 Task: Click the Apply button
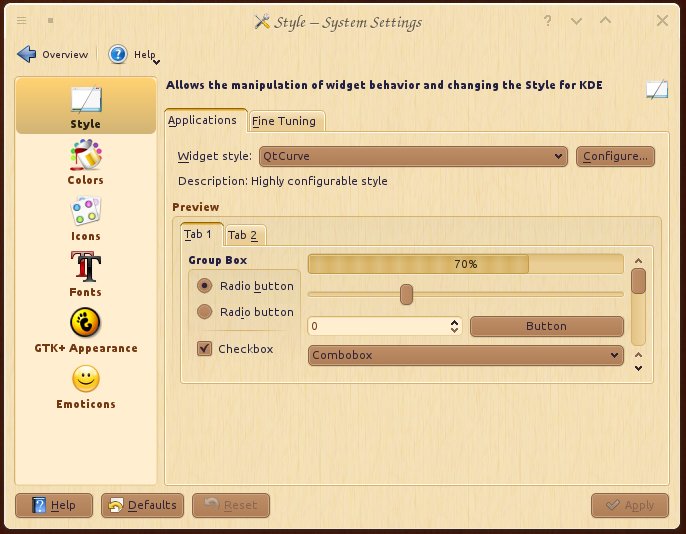point(630,505)
